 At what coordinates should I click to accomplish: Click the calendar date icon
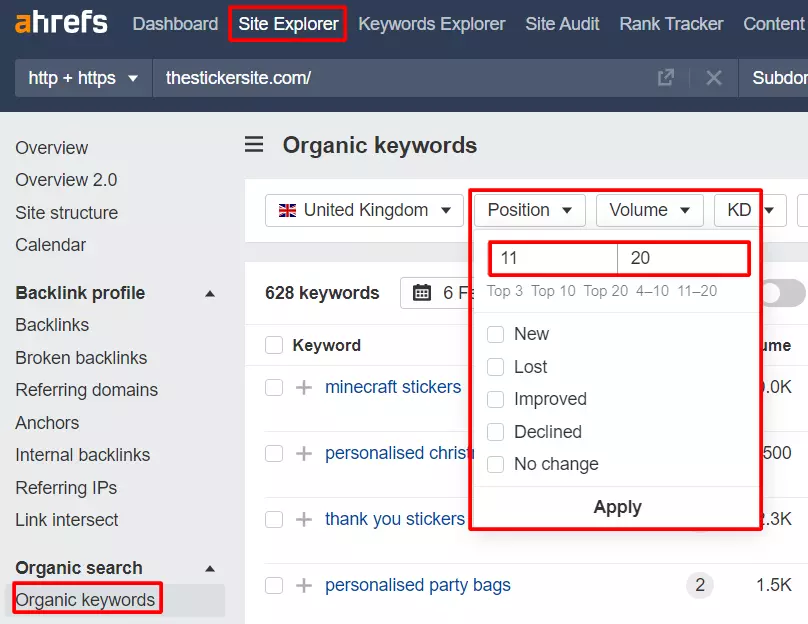tap(422, 293)
